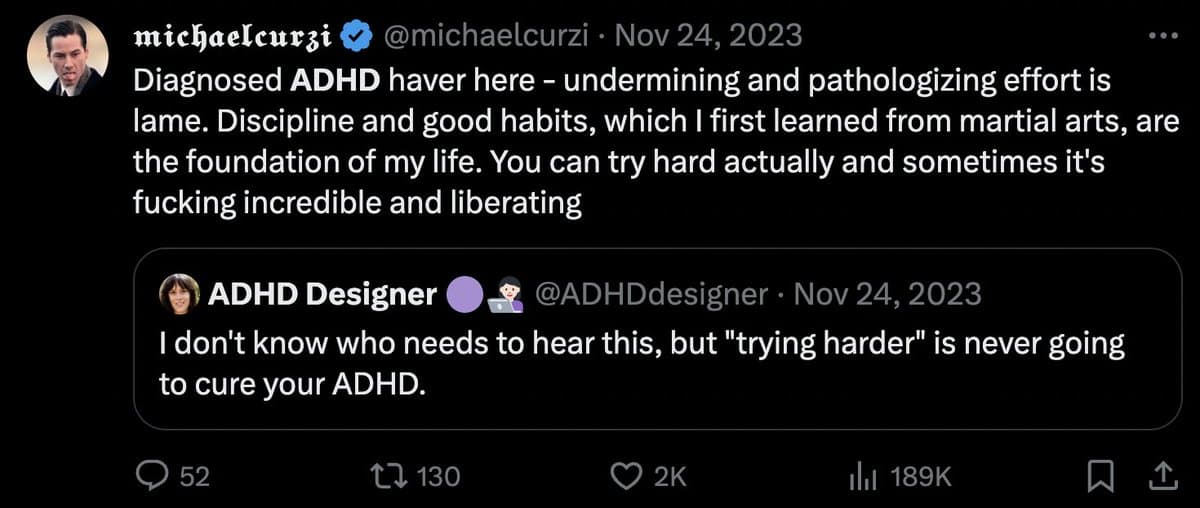Like the tweet with the heart icon

click(626, 478)
